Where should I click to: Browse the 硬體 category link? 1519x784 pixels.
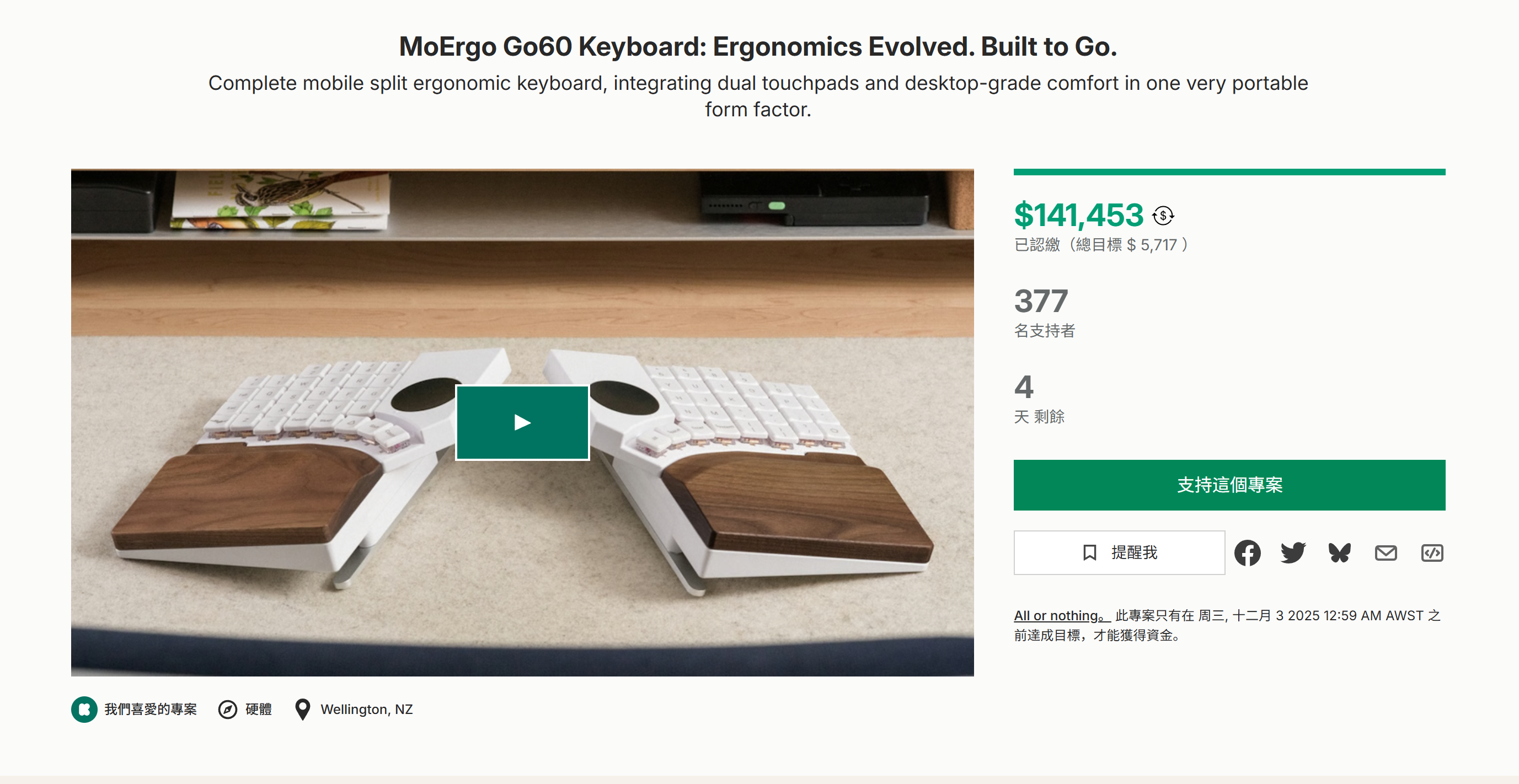click(x=258, y=709)
